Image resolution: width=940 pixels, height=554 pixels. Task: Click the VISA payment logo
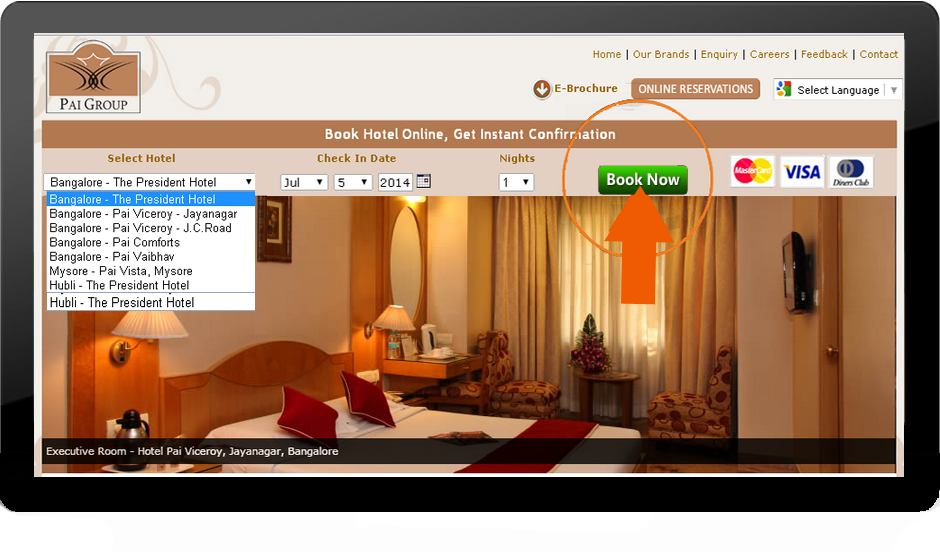click(802, 172)
